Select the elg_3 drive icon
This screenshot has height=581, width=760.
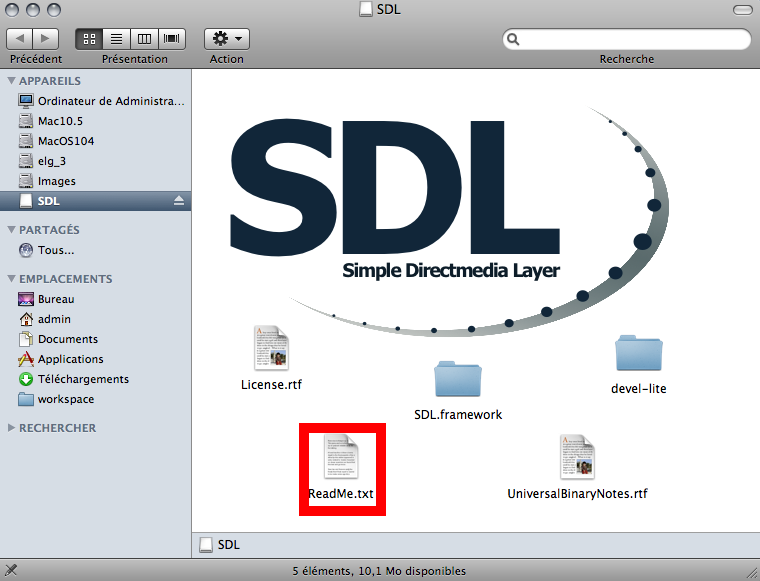point(26,161)
